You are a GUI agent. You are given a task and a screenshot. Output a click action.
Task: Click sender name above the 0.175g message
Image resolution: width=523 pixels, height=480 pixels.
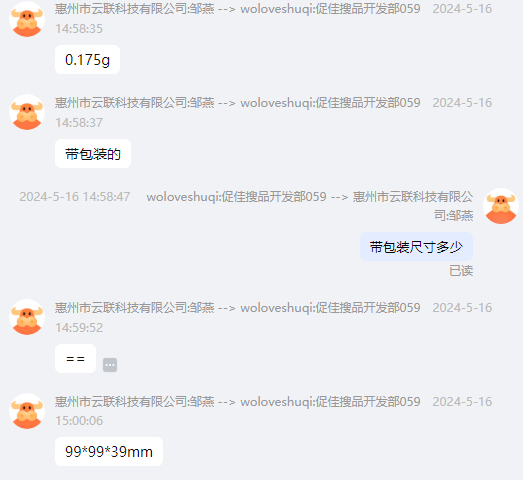click(237, 9)
